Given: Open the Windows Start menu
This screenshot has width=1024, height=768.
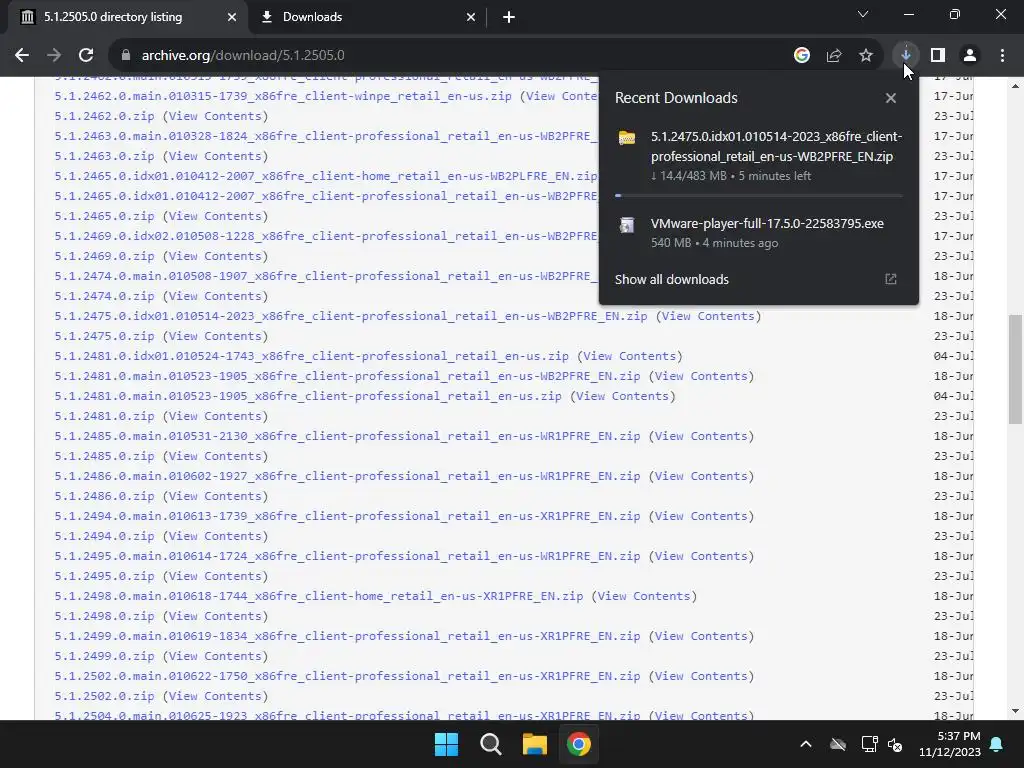Looking at the screenshot, I should (447, 744).
